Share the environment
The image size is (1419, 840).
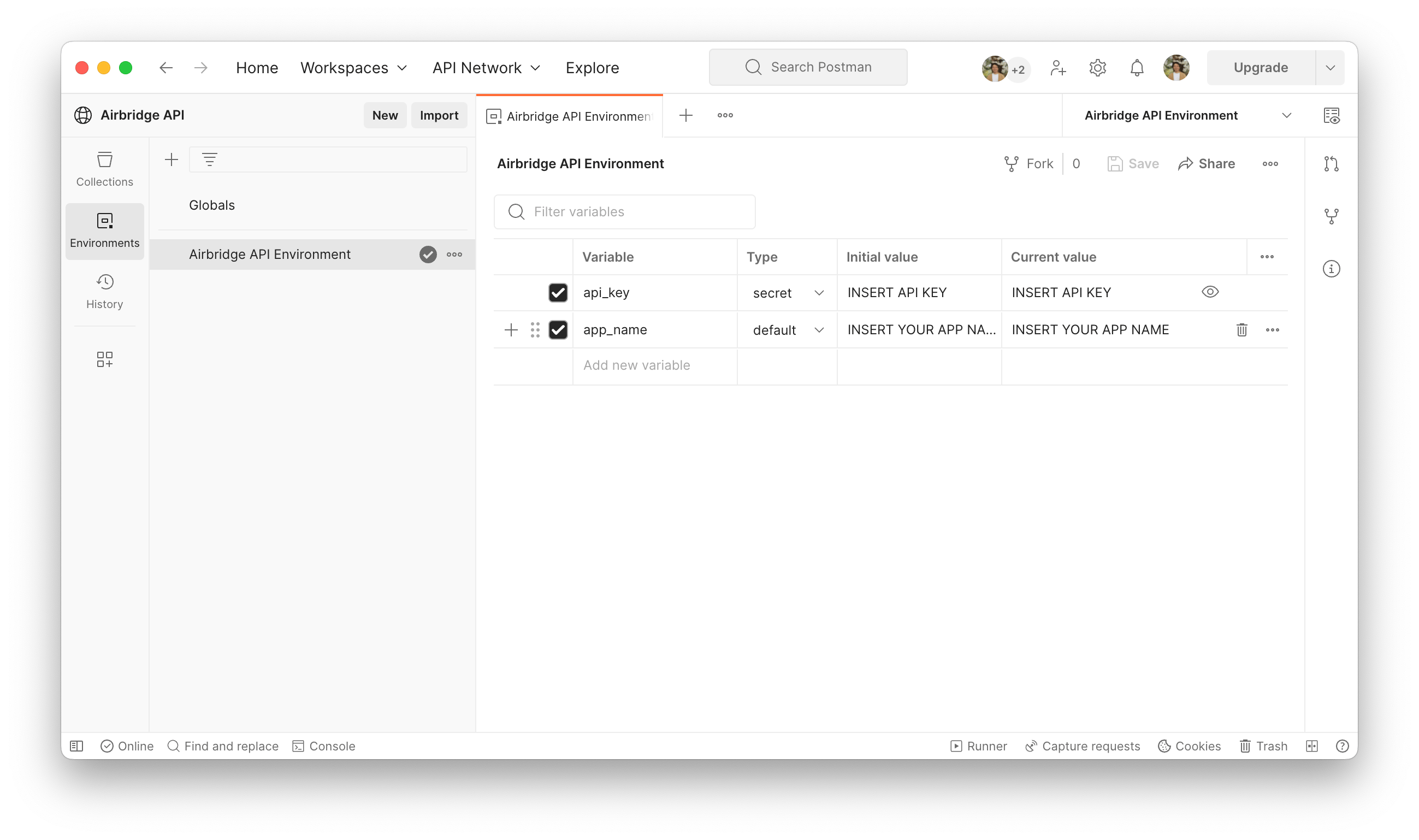pos(1207,164)
